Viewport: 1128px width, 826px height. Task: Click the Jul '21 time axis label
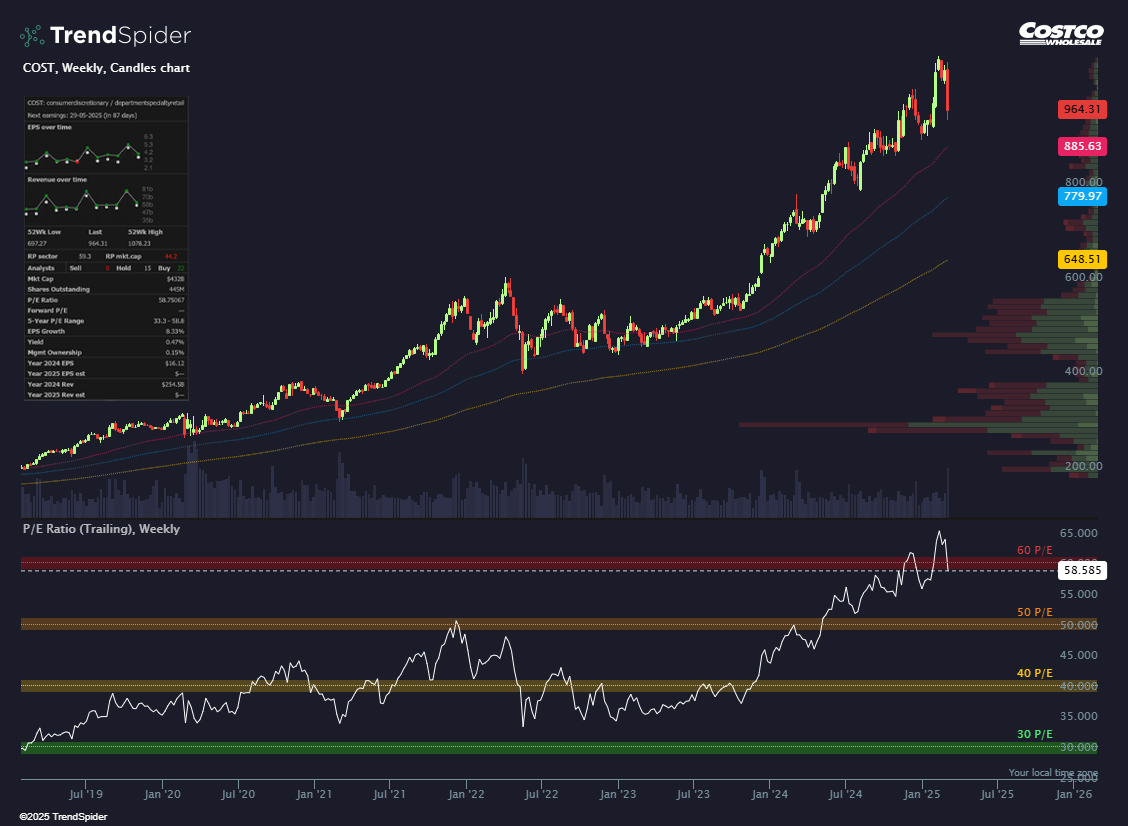pyautogui.click(x=389, y=794)
